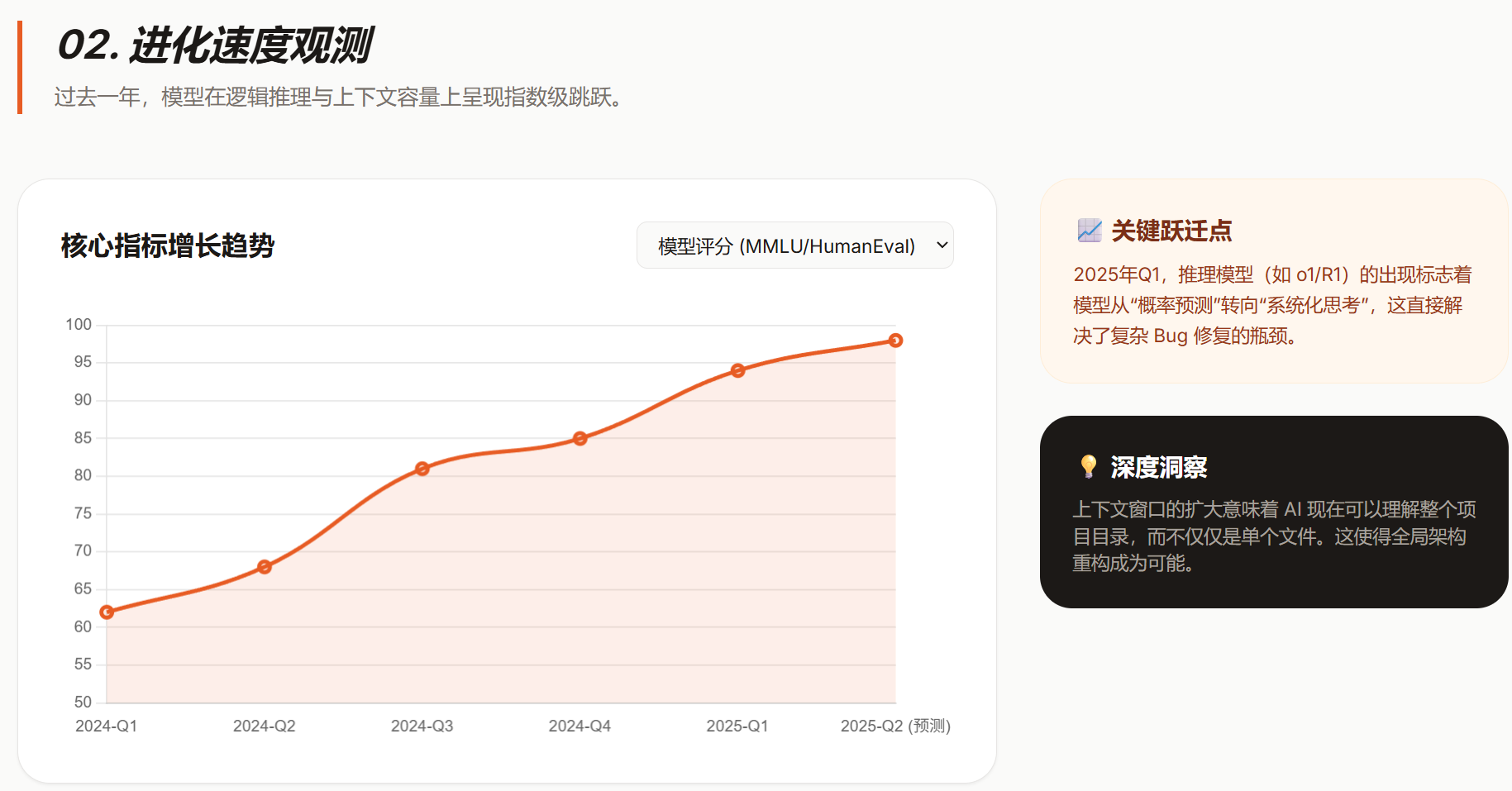This screenshot has width=1512, height=791.
Task: Click the 2024-Q4 data point on chart
Action: coord(580,438)
